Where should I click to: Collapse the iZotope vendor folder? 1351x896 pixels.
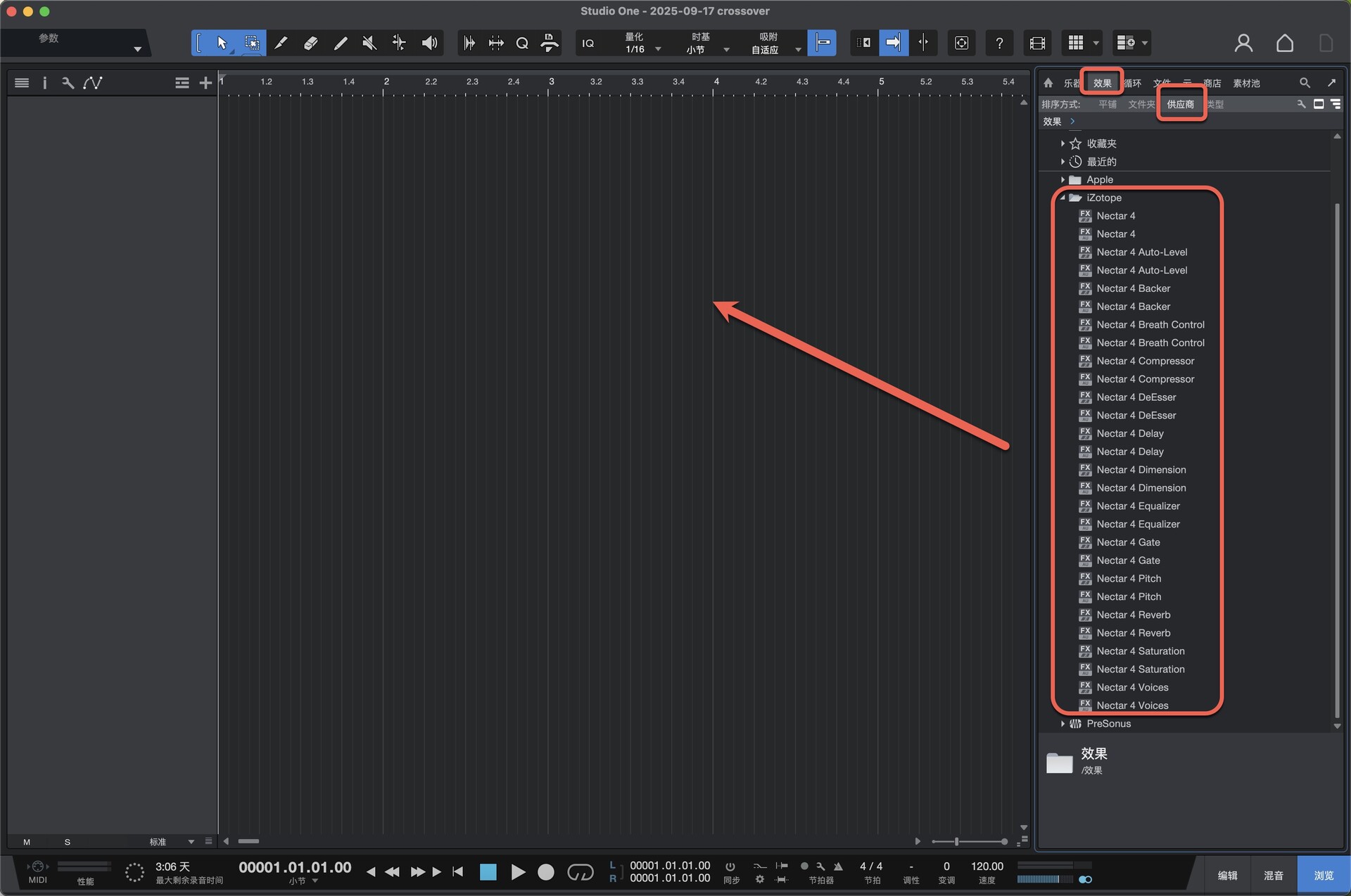pyautogui.click(x=1063, y=198)
